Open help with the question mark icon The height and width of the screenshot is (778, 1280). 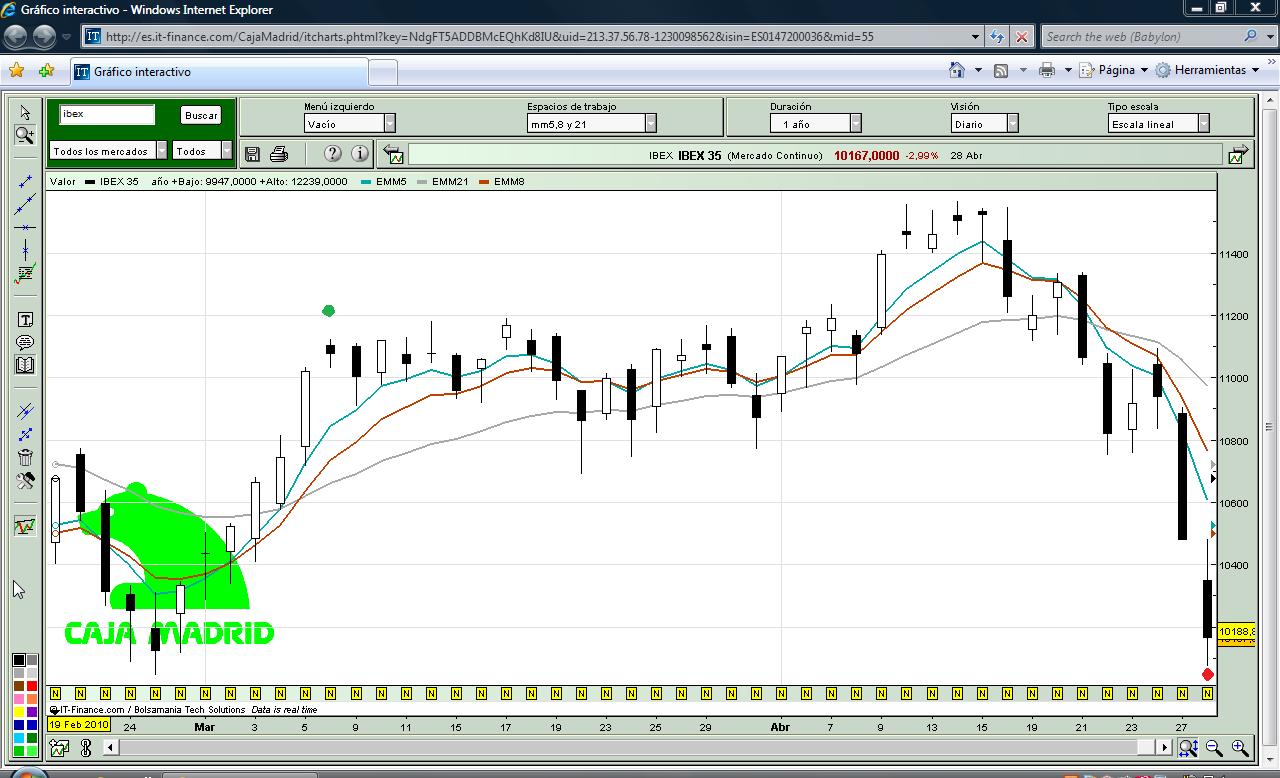pyautogui.click(x=333, y=153)
